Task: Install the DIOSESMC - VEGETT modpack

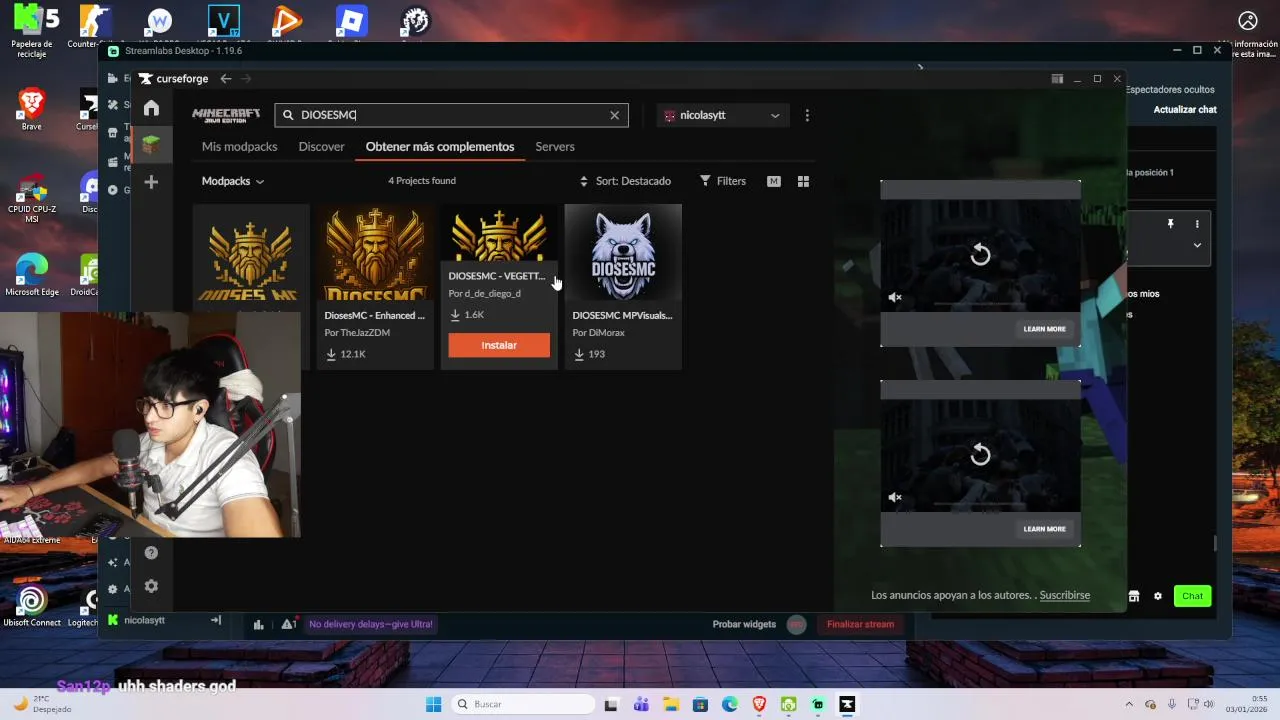Action: (499, 345)
